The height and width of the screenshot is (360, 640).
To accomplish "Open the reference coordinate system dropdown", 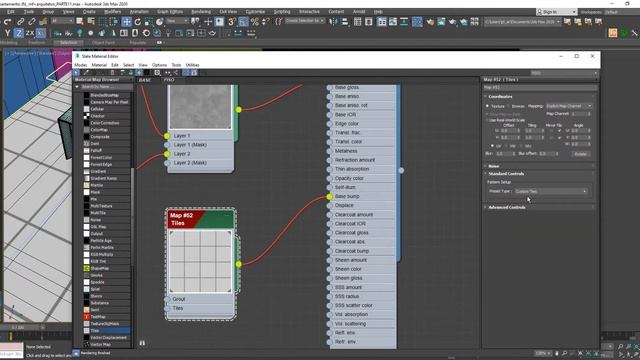I will point(177,21).
